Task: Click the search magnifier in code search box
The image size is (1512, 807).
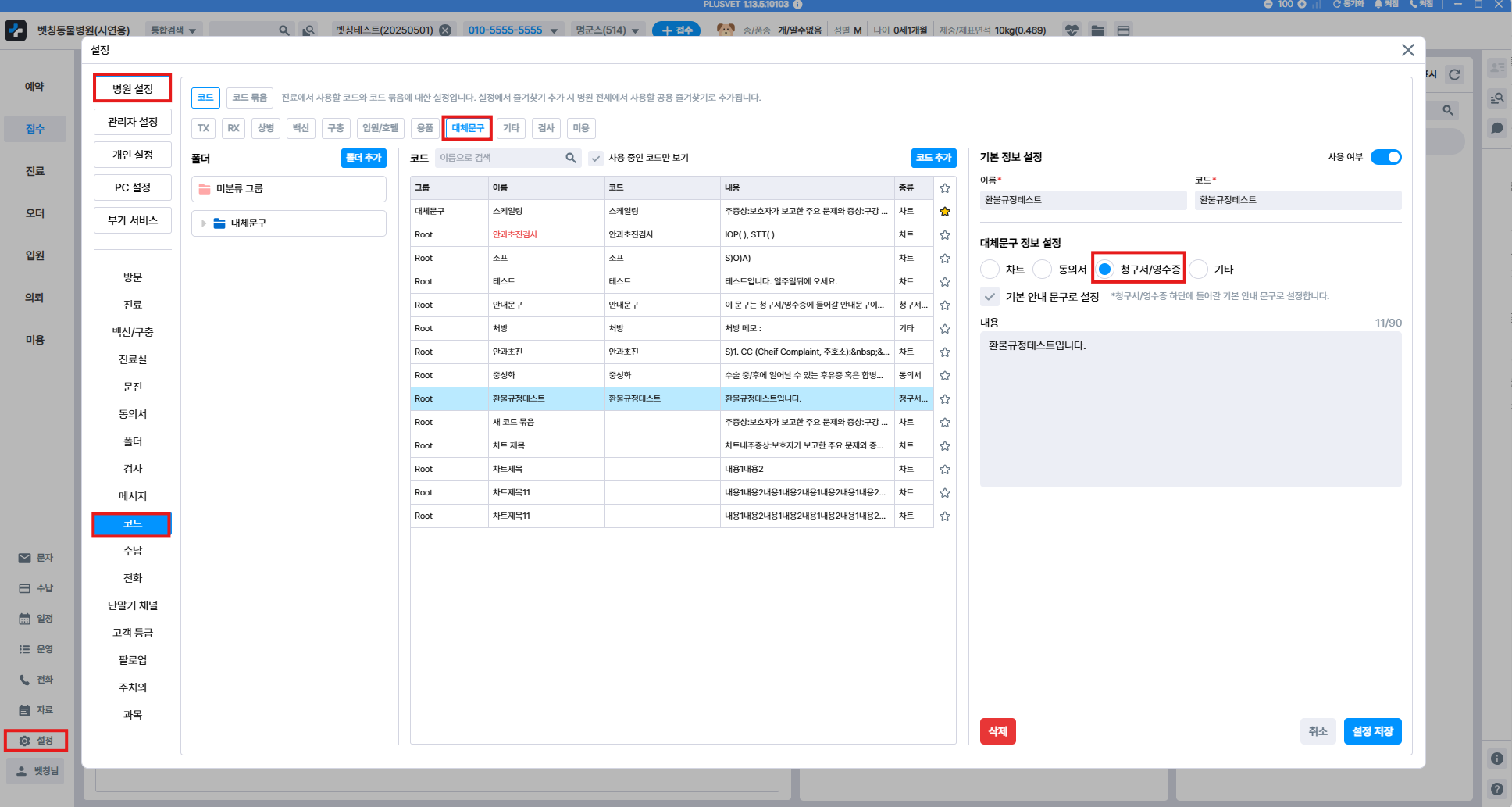Action: (571, 158)
